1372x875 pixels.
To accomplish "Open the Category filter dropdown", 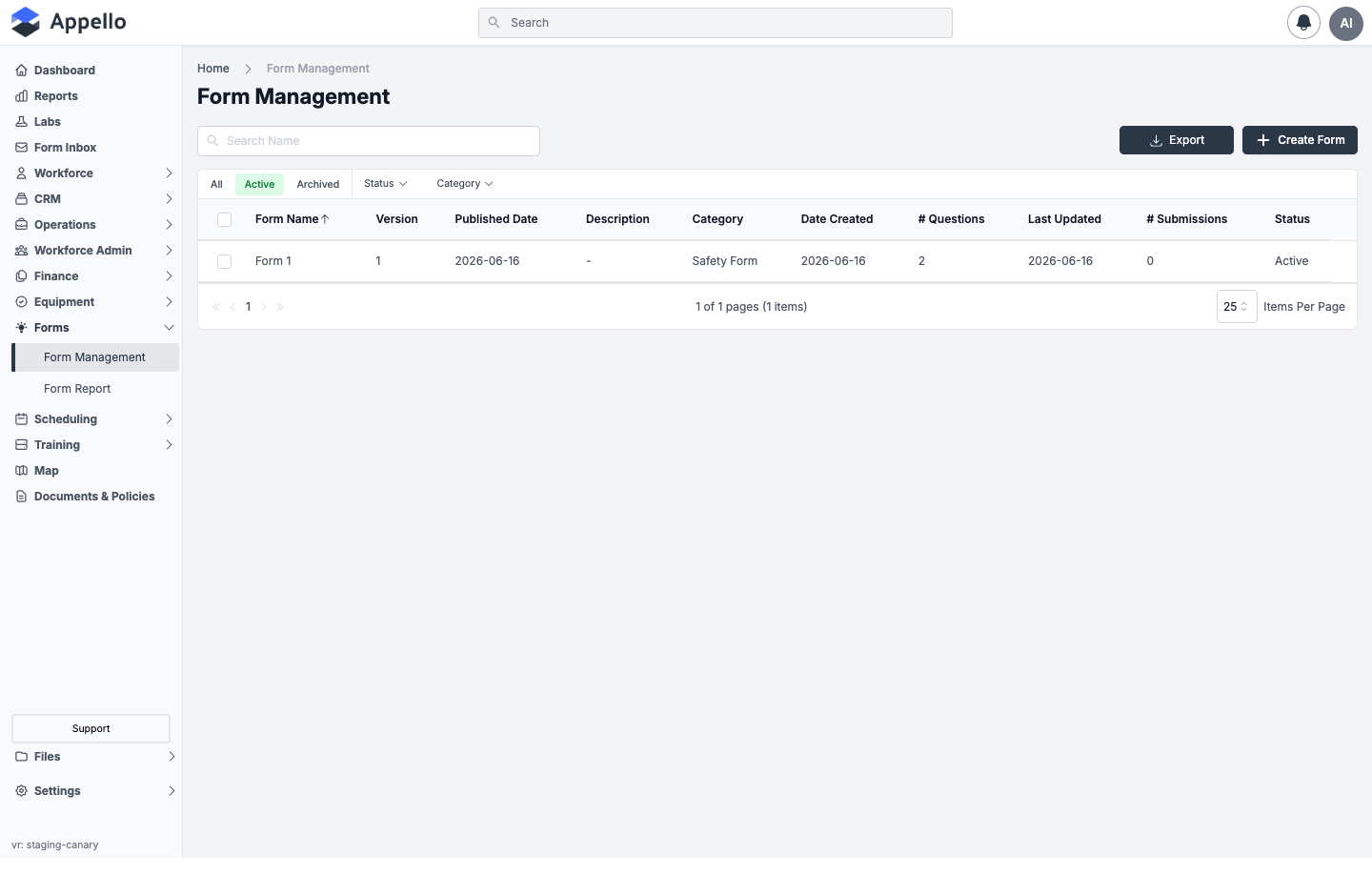I will 465,184.
